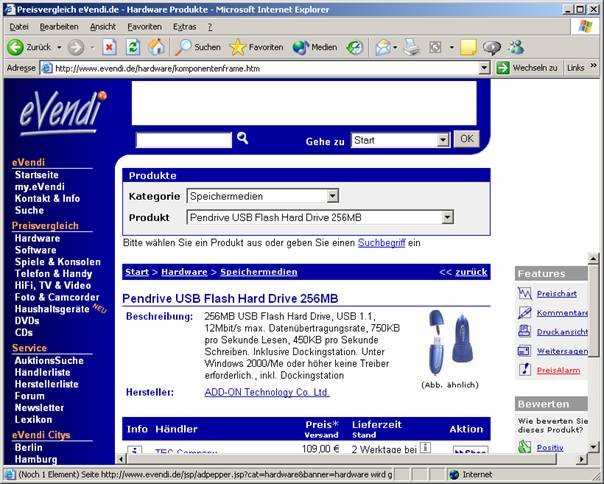The image size is (604, 484).
Task: Click the Wechseln zu green arrow button
Action: [503, 68]
